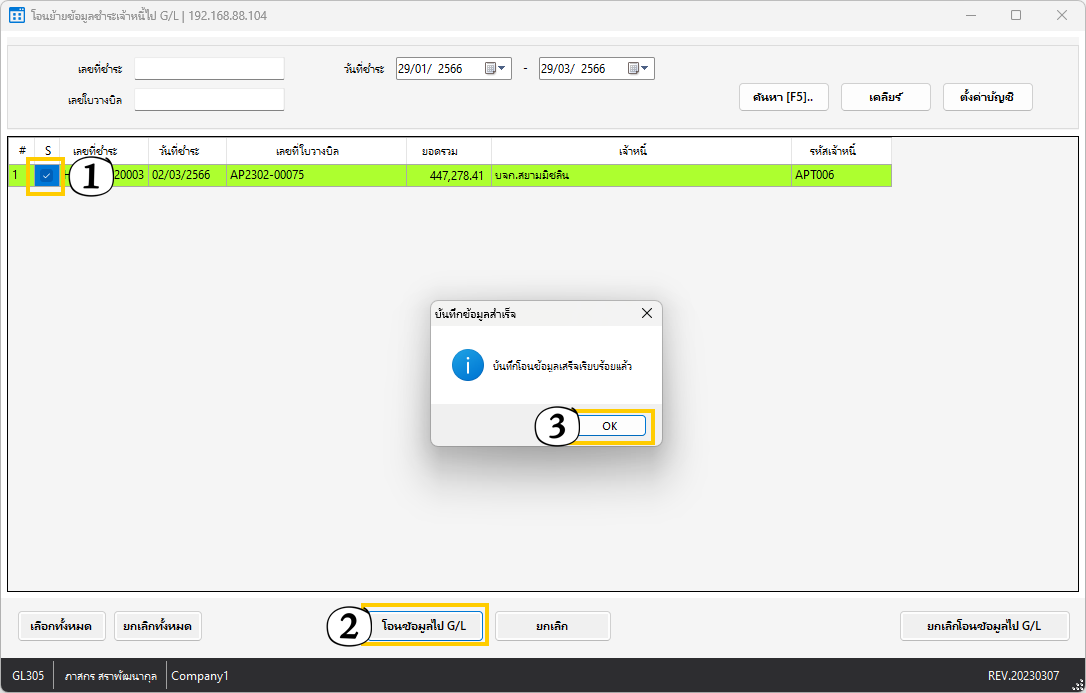Click the resize grip in status bar corner
This screenshot has height=693, width=1086.
tap(1077, 684)
